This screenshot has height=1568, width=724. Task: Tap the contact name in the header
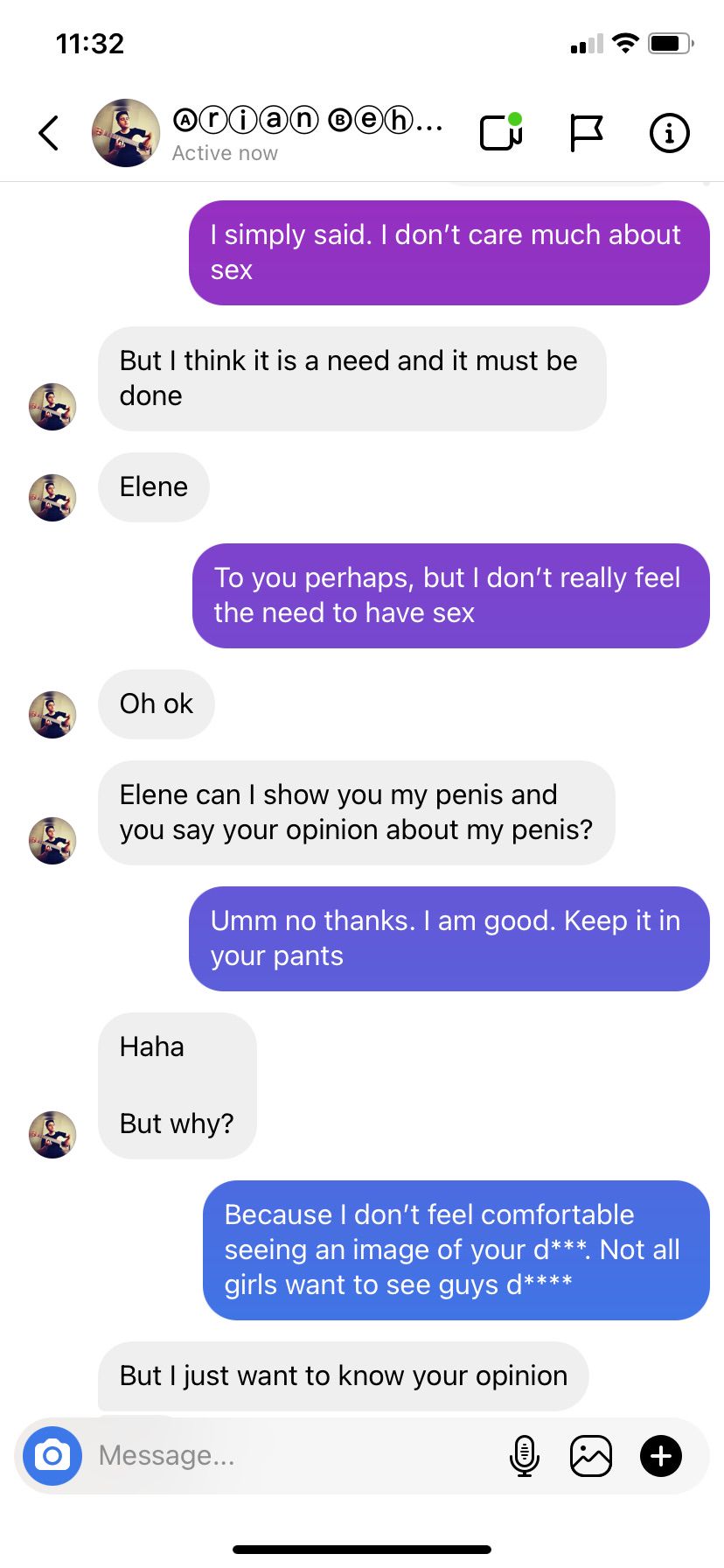click(x=308, y=120)
